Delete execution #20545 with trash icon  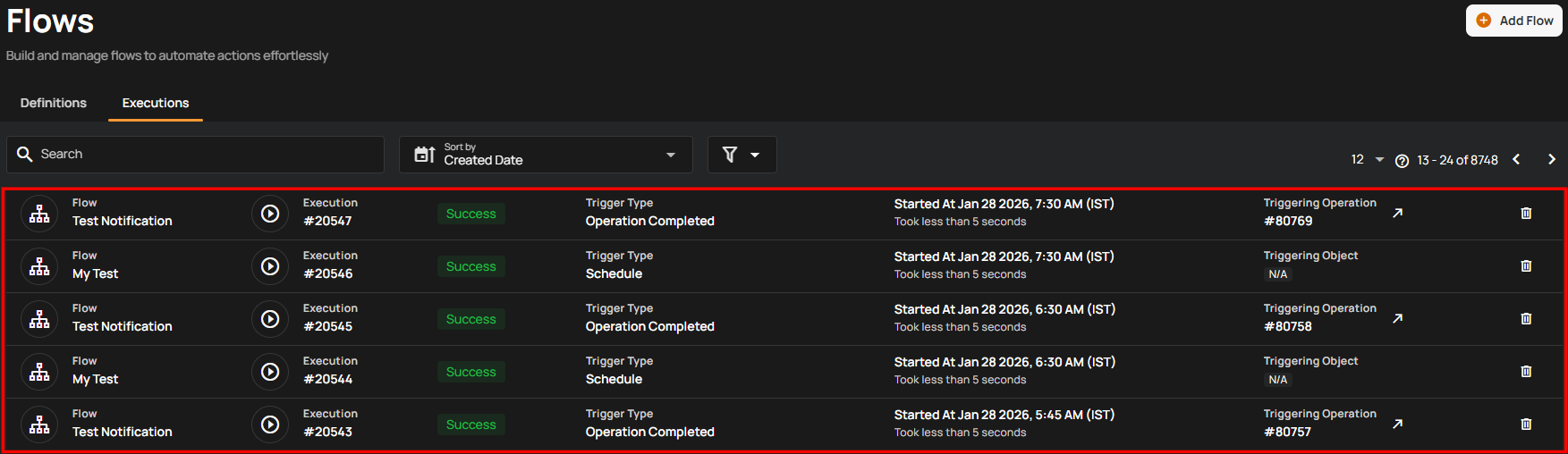point(1526,319)
